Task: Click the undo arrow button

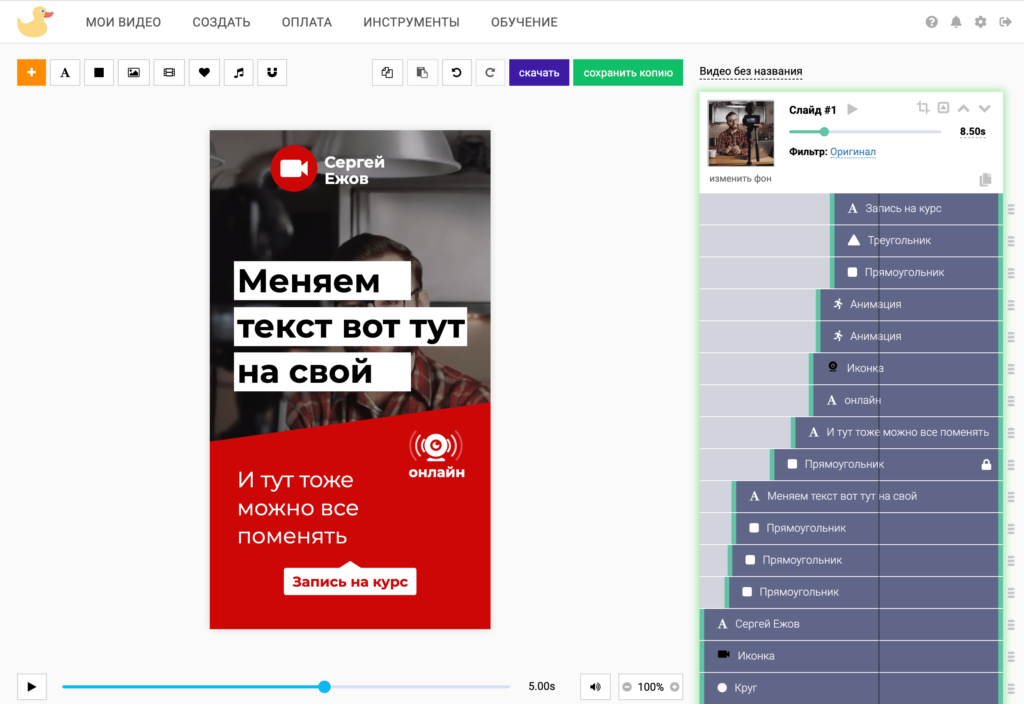Action: pos(456,72)
